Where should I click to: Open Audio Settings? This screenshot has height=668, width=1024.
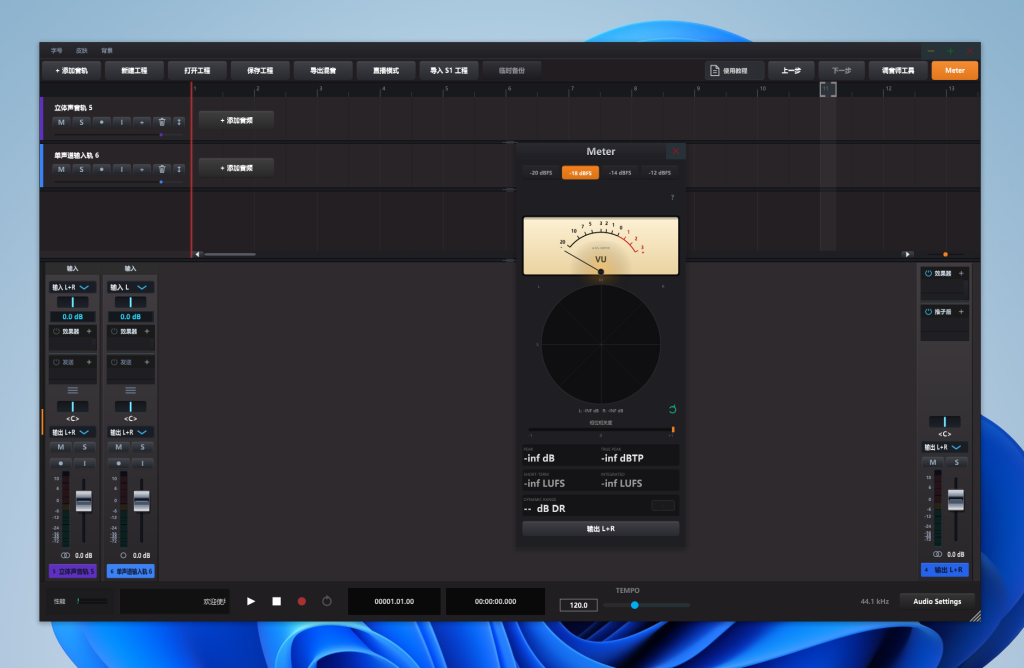pos(937,601)
